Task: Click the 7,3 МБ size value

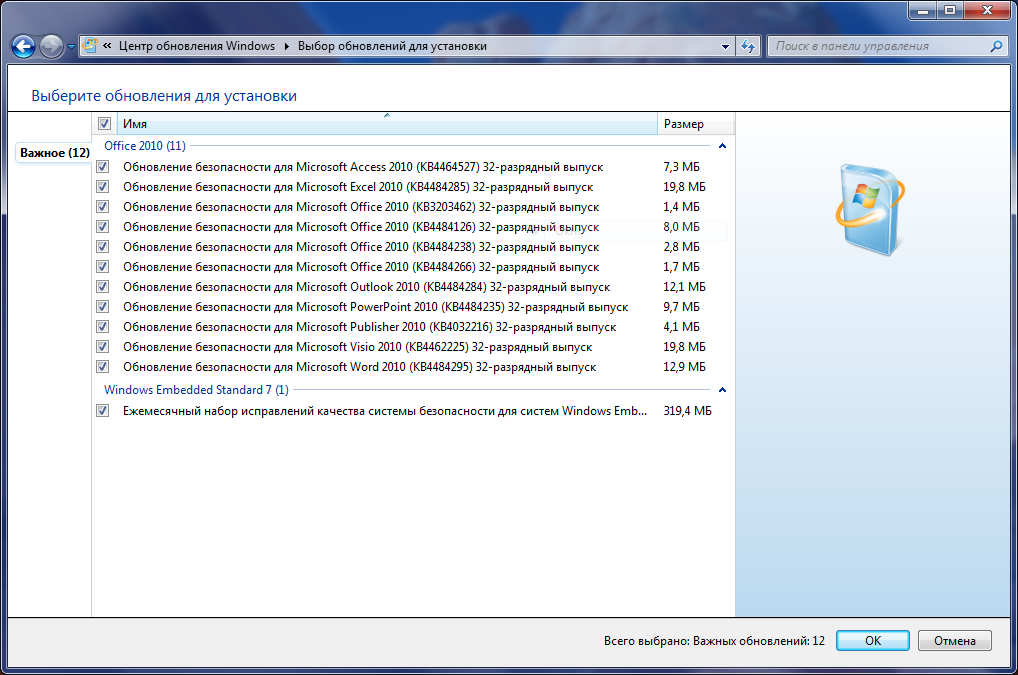Action: point(682,167)
